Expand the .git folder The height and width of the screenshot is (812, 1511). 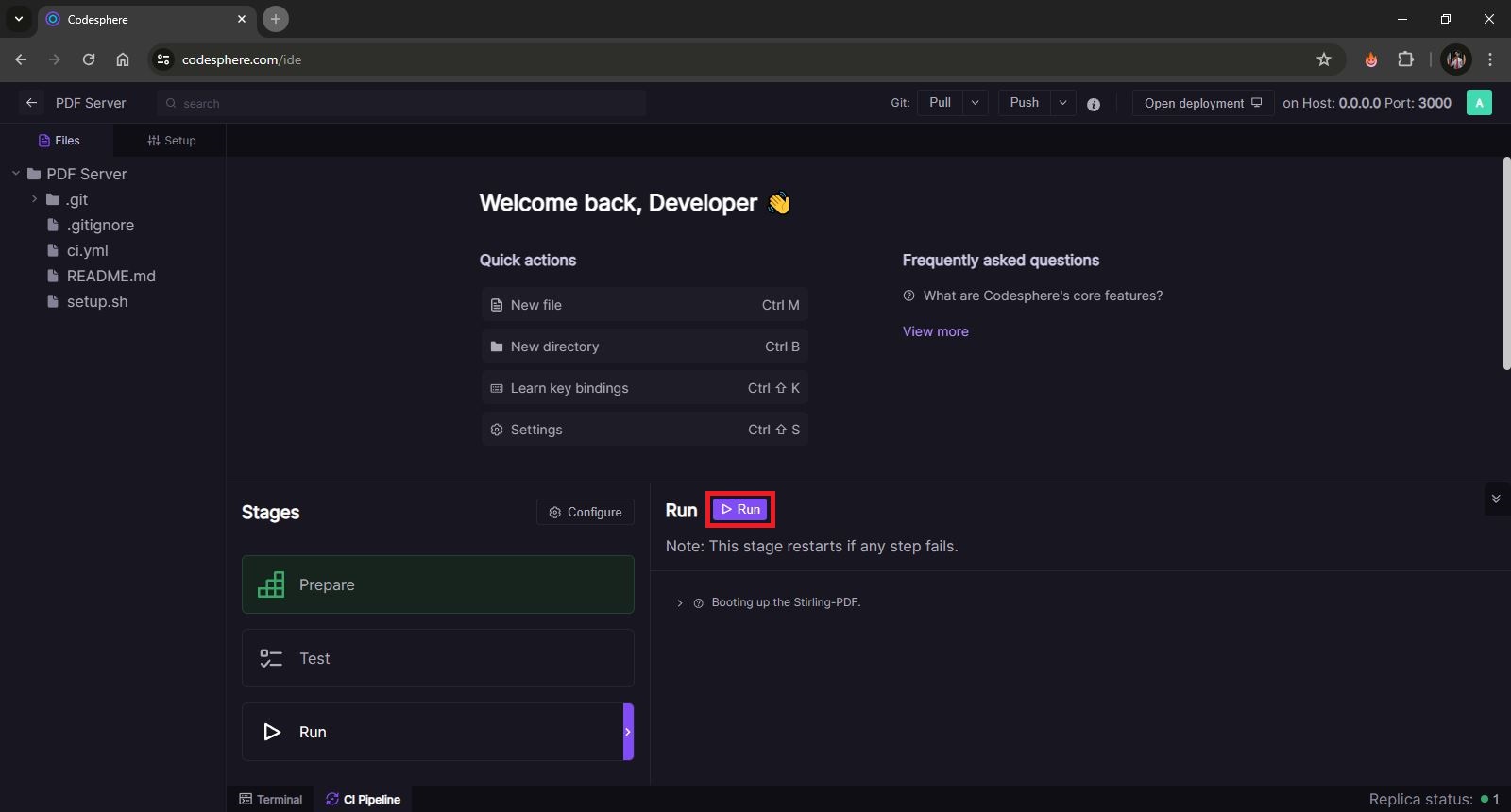34,199
